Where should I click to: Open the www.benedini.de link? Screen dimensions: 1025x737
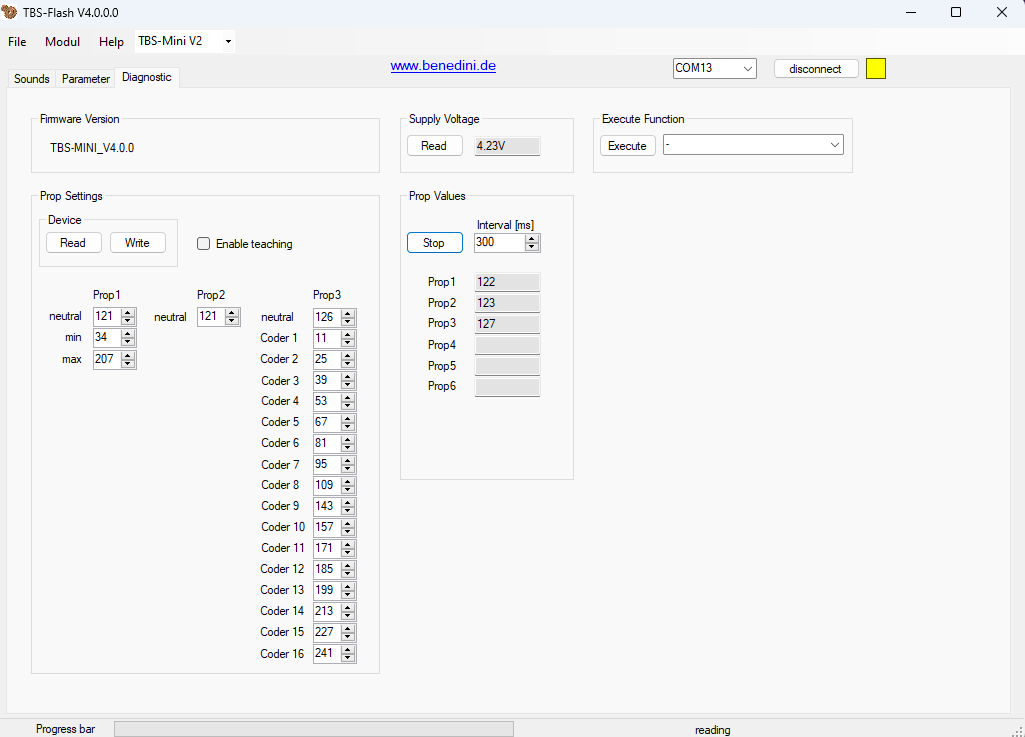[x=443, y=65]
